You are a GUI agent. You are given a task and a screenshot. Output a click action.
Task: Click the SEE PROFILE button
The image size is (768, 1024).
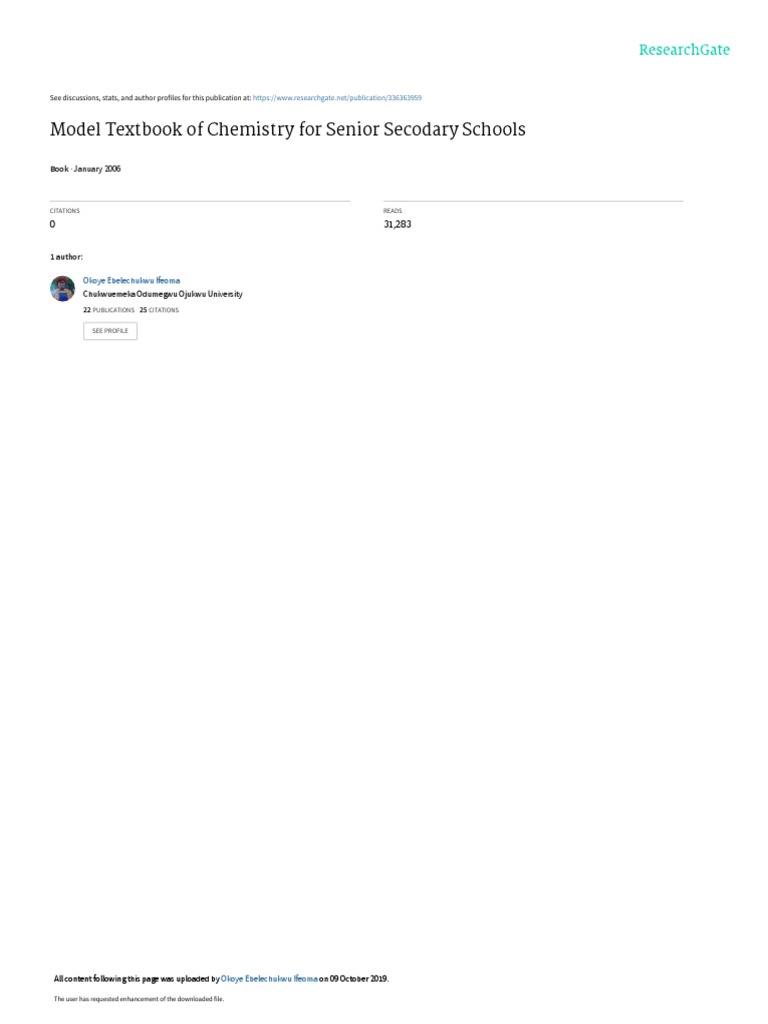[x=110, y=331]
